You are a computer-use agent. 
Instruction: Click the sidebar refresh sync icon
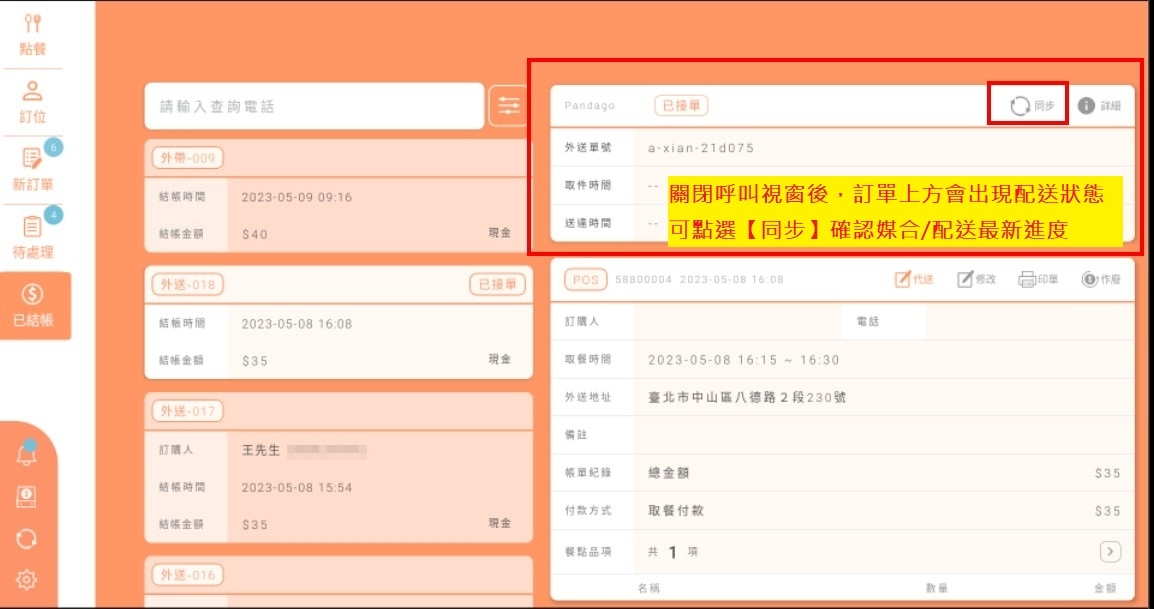tap(27, 539)
